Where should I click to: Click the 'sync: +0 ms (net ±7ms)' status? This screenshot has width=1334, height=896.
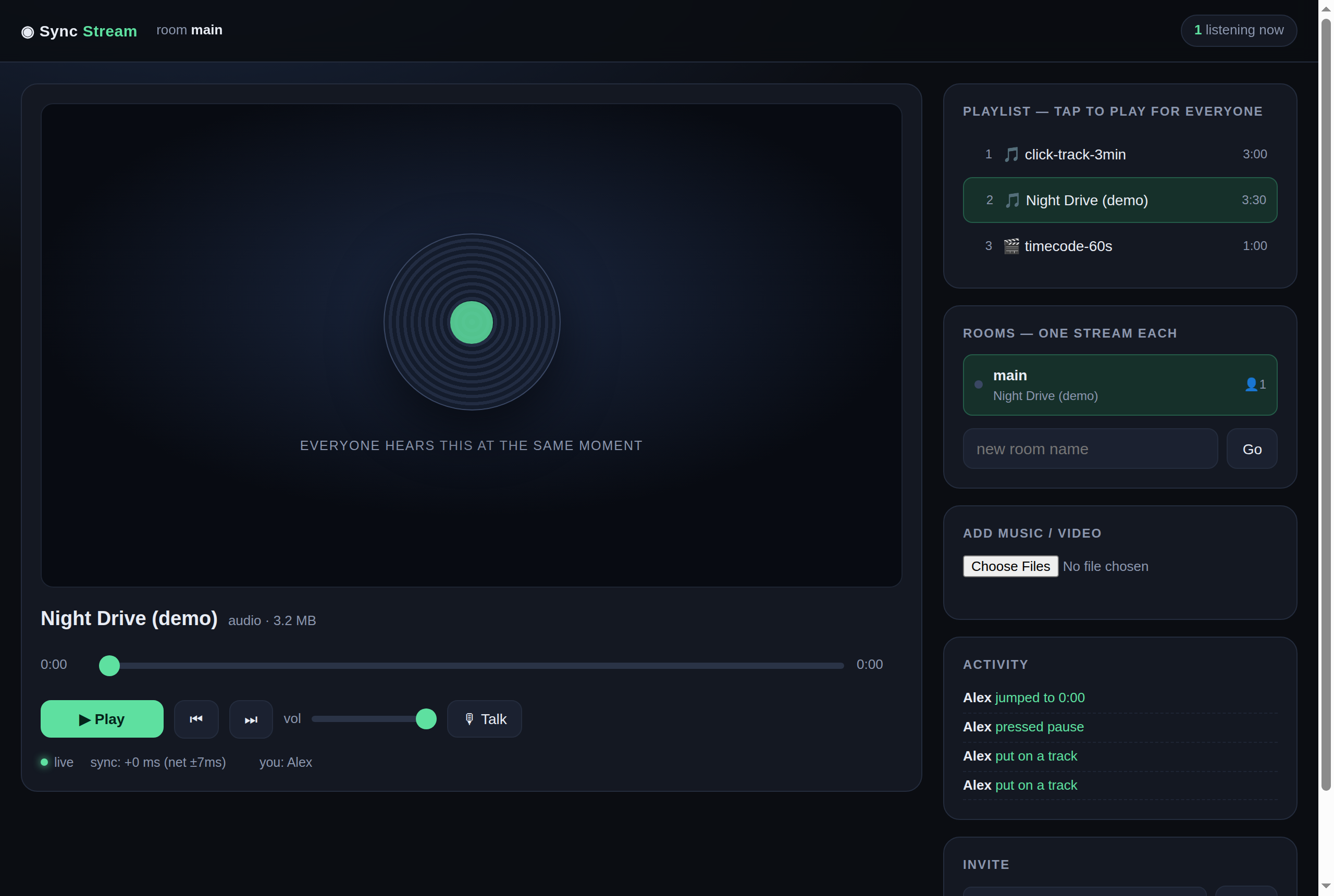[x=158, y=762]
